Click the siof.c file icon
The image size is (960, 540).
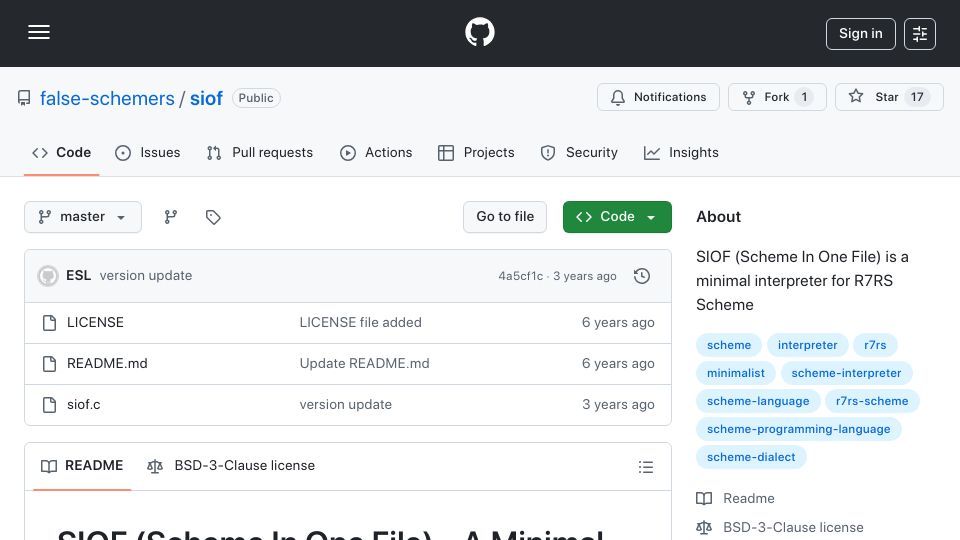point(49,405)
